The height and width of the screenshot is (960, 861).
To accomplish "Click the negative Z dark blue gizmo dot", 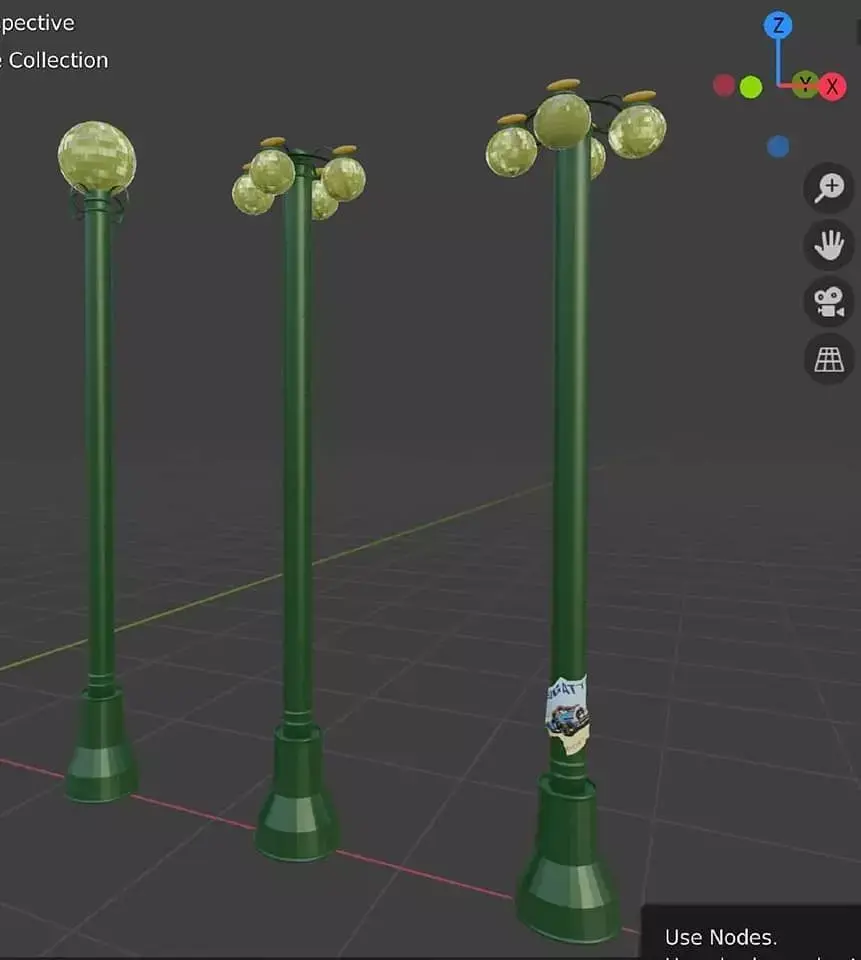I will (x=778, y=147).
